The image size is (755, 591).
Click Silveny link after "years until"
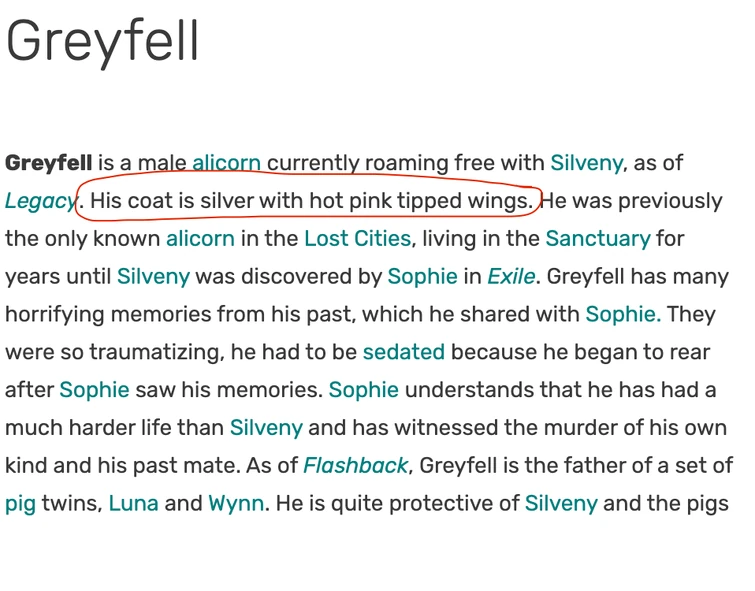pos(153,276)
